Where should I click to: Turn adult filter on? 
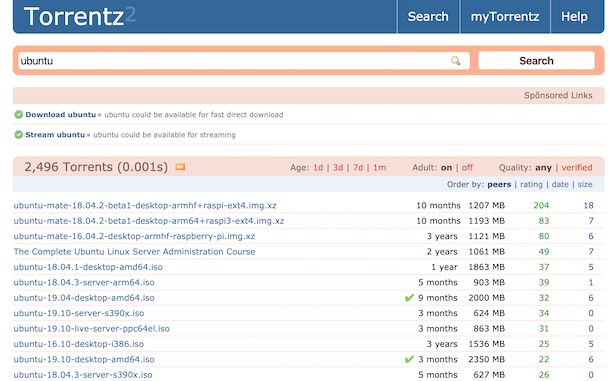coord(446,167)
